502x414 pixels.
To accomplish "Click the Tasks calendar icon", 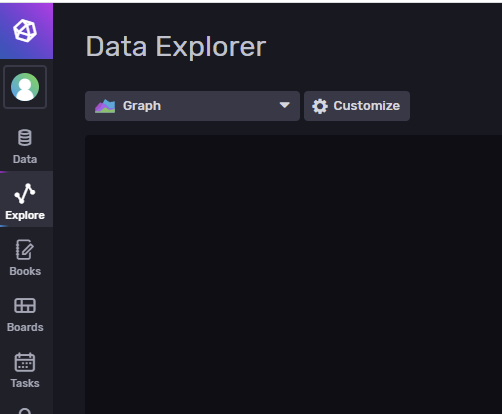I will [x=25, y=362].
